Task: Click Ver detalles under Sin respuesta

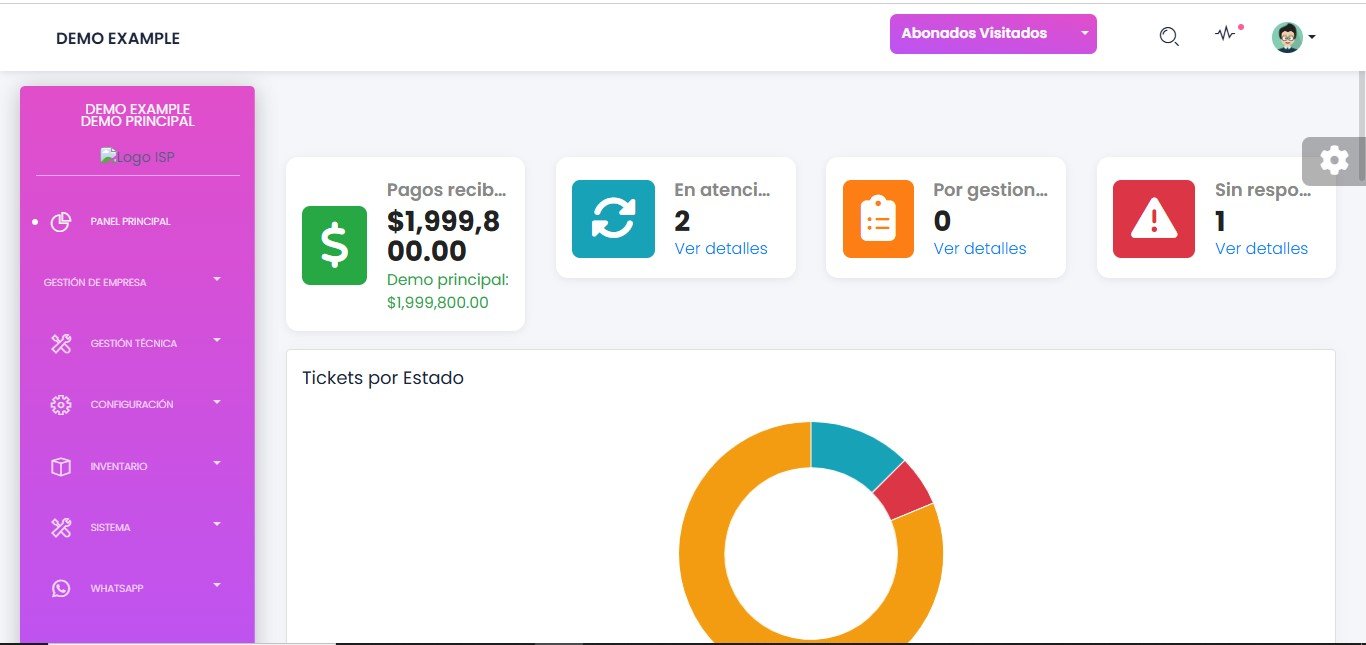Action: [1261, 248]
